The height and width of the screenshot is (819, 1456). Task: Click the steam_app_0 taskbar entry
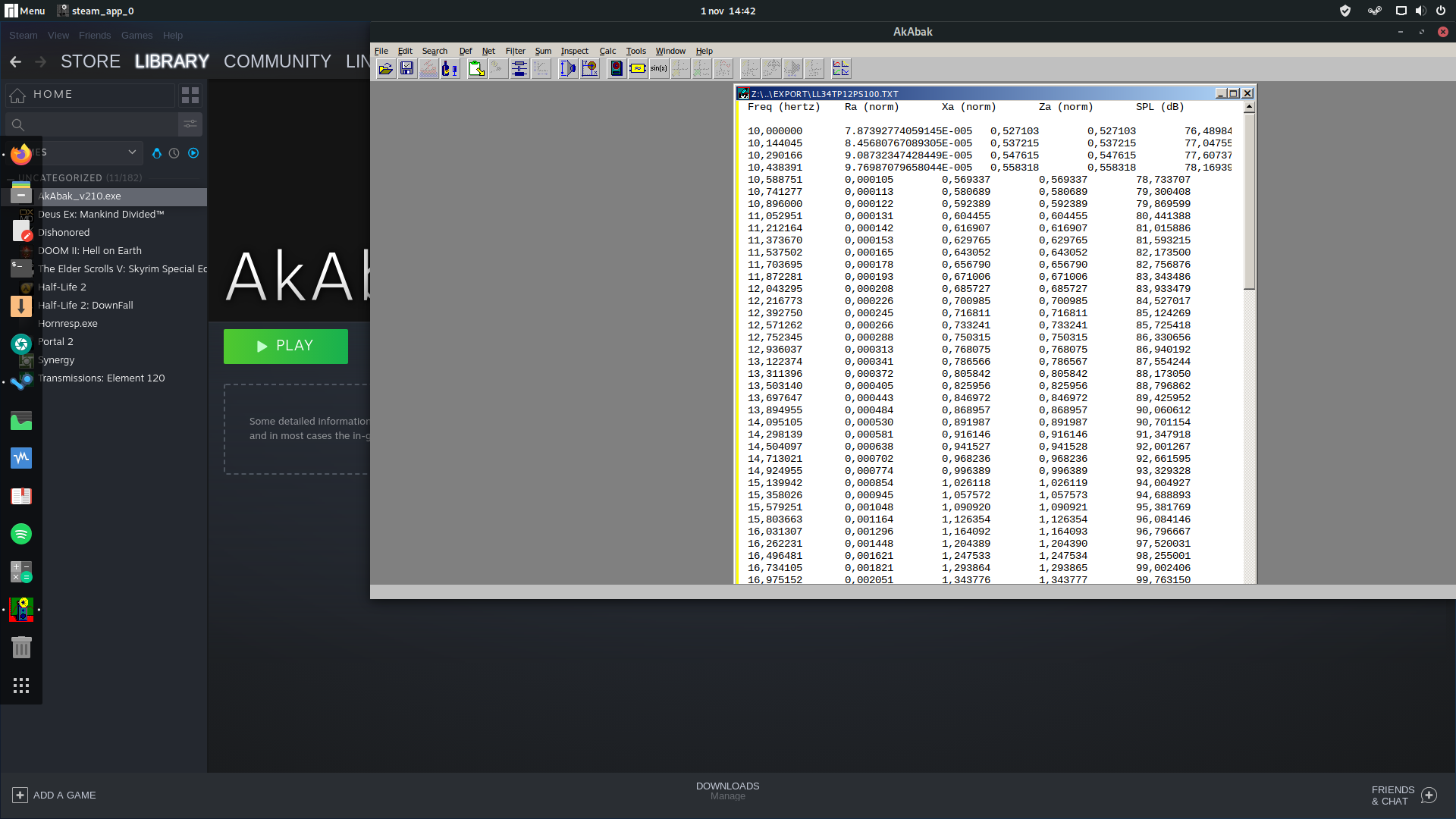96,11
